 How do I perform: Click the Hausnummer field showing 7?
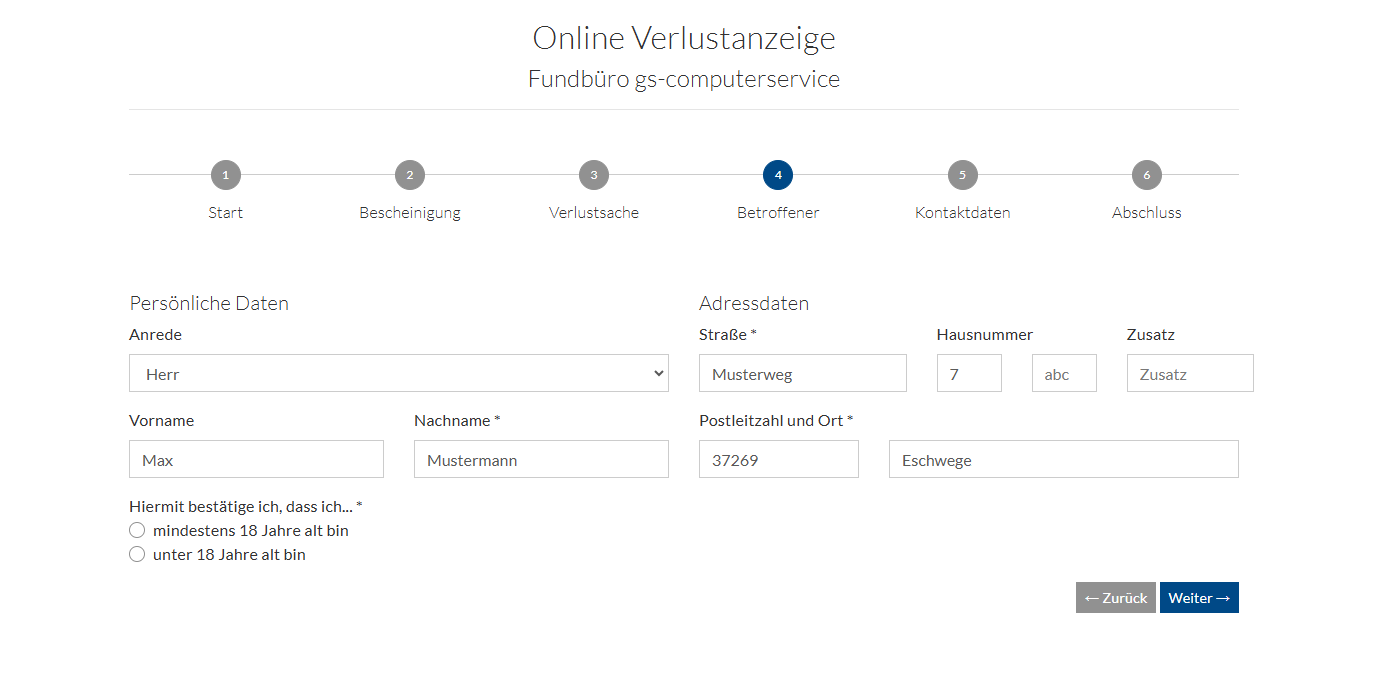[969, 373]
